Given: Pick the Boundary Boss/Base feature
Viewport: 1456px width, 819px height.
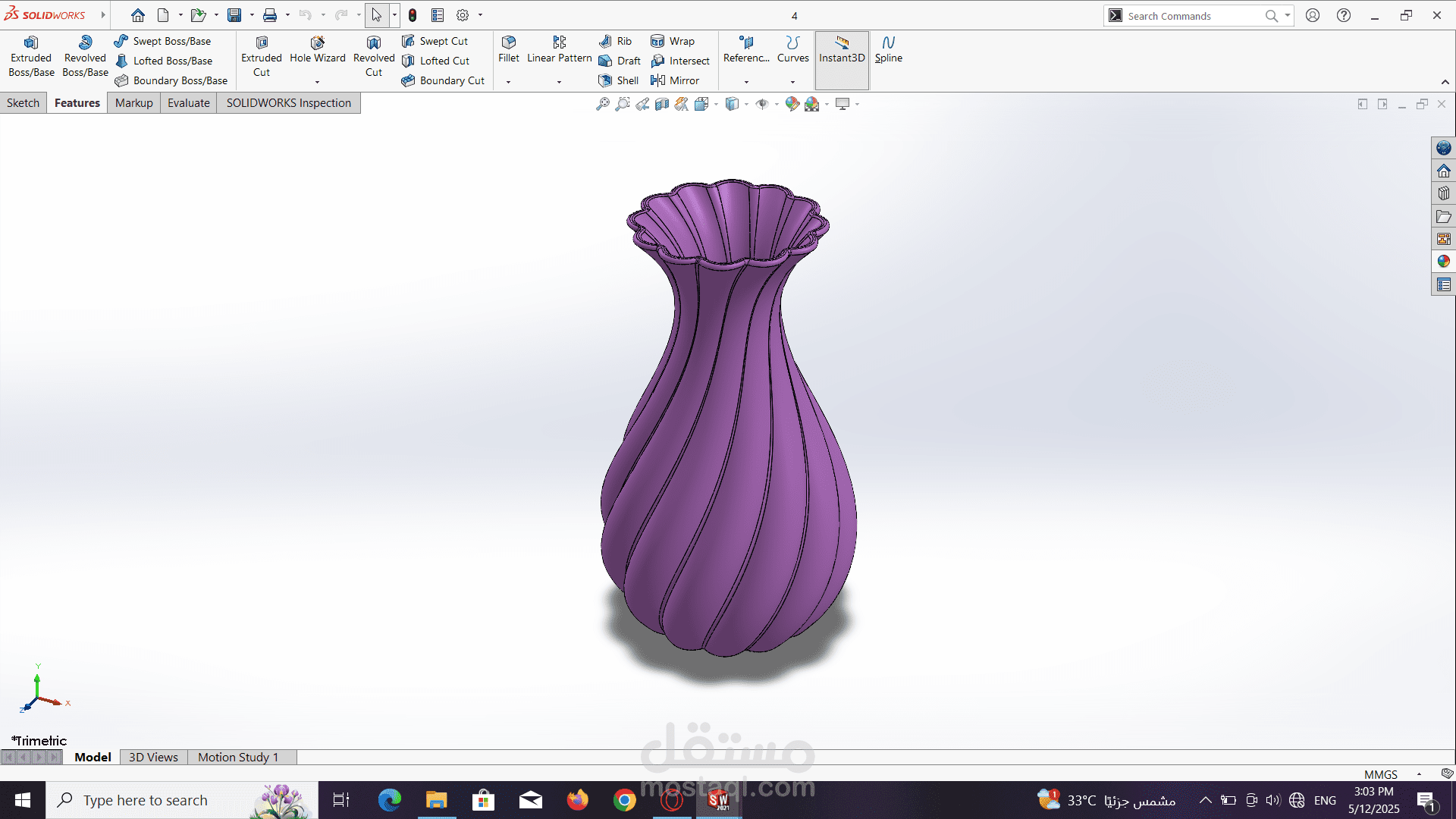Looking at the screenshot, I should pyautogui.click(x=171, y=80).
